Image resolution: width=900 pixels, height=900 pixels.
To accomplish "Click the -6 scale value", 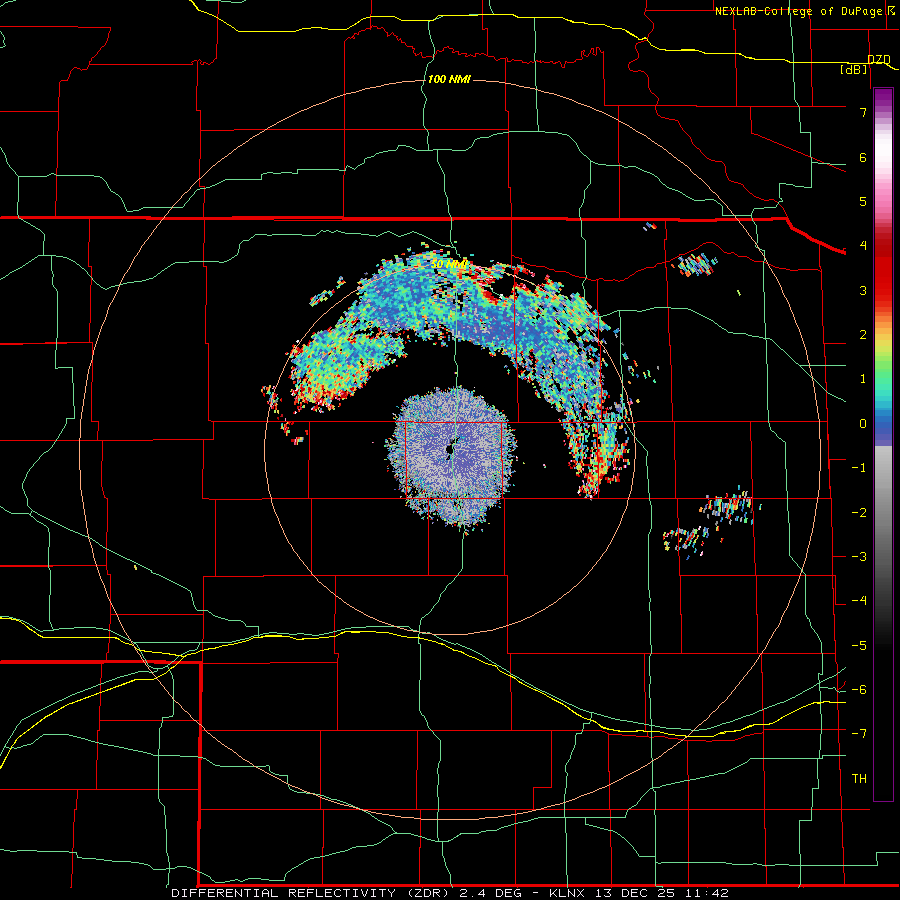I will point(859,689).
